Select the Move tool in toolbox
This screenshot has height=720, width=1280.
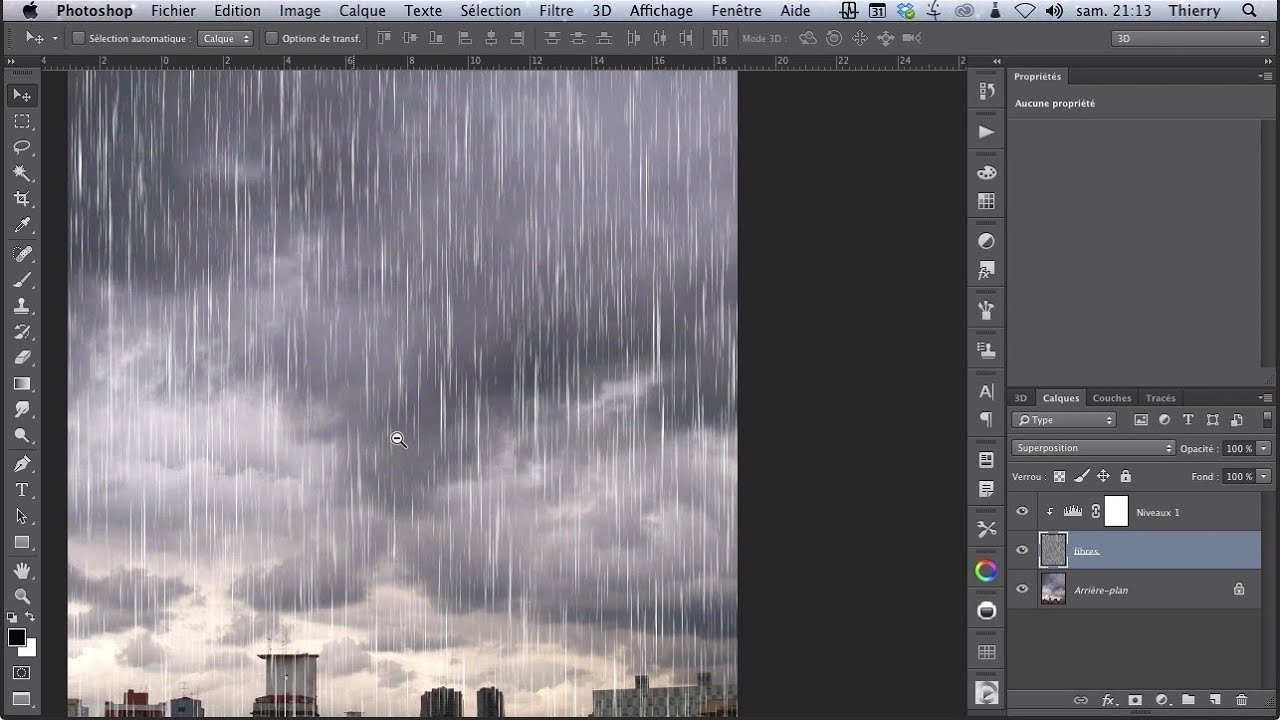[x=22, y=95]
